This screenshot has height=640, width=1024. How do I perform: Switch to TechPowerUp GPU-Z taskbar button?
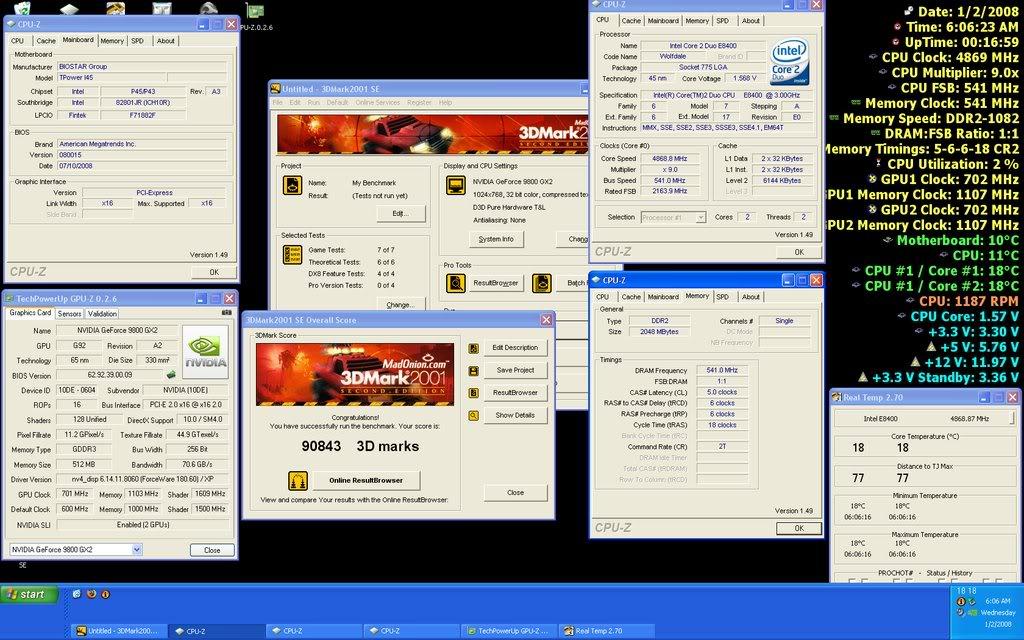[x=508, y=631]
